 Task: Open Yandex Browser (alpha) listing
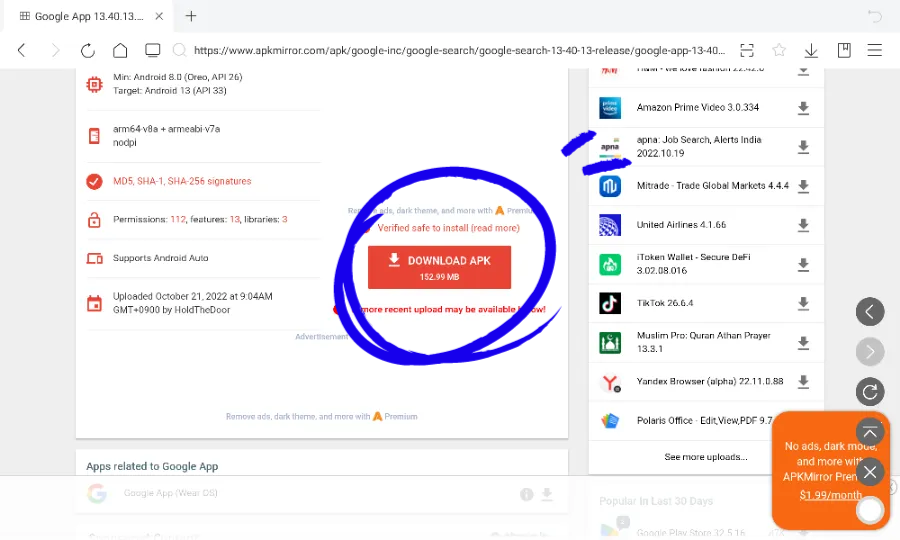coord(709,381)
